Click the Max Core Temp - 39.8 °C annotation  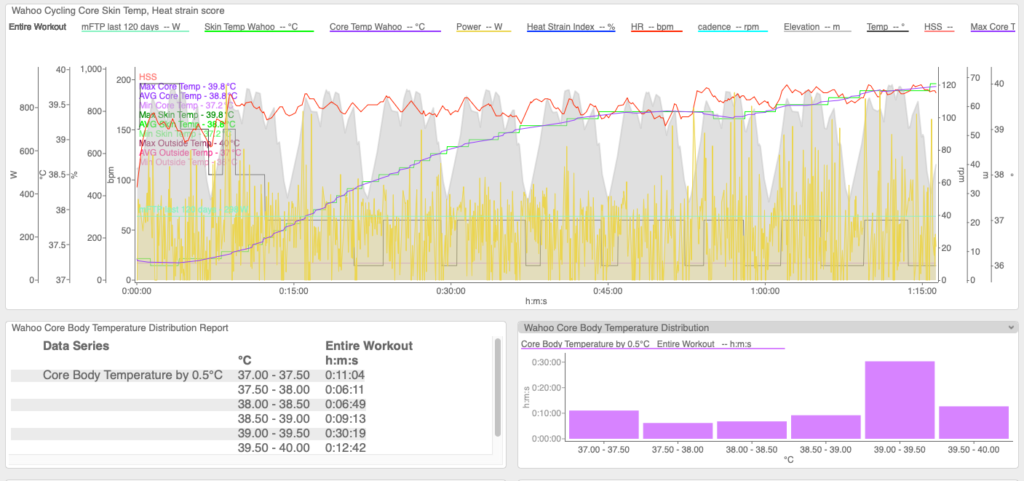click(x=187, y=87)
